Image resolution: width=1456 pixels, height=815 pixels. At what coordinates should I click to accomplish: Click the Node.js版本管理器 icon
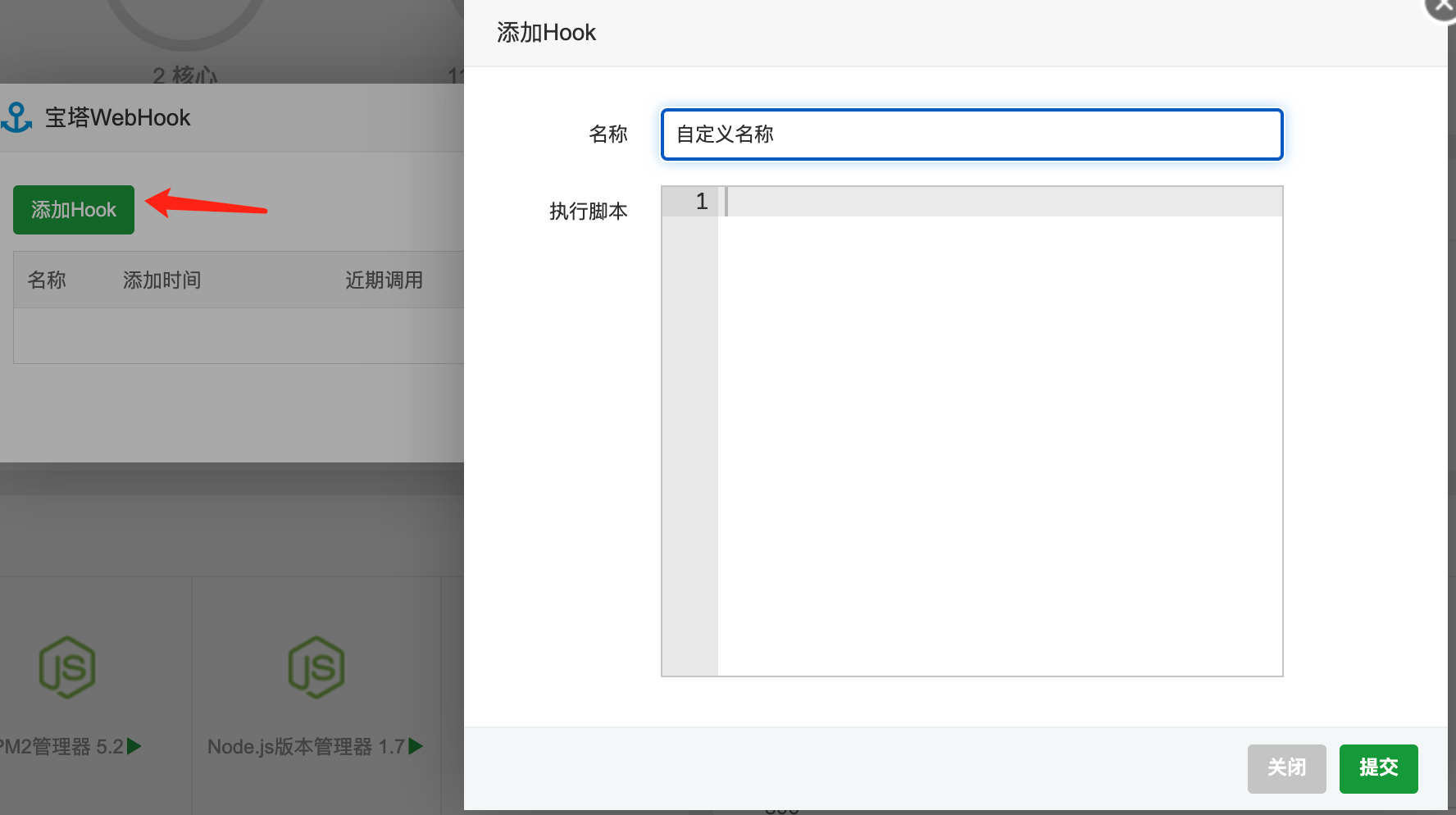(316, 667)
